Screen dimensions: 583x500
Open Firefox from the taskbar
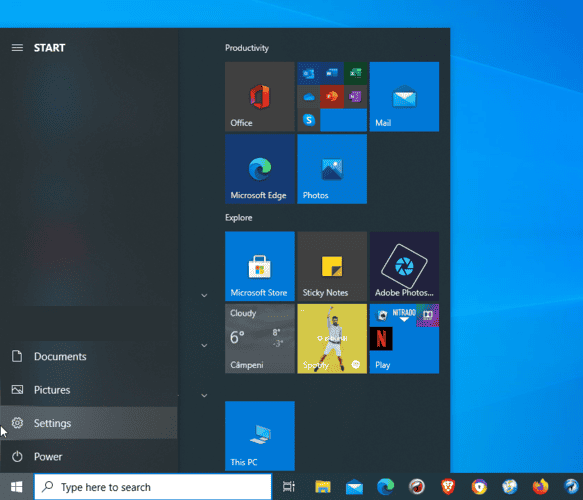540,487
